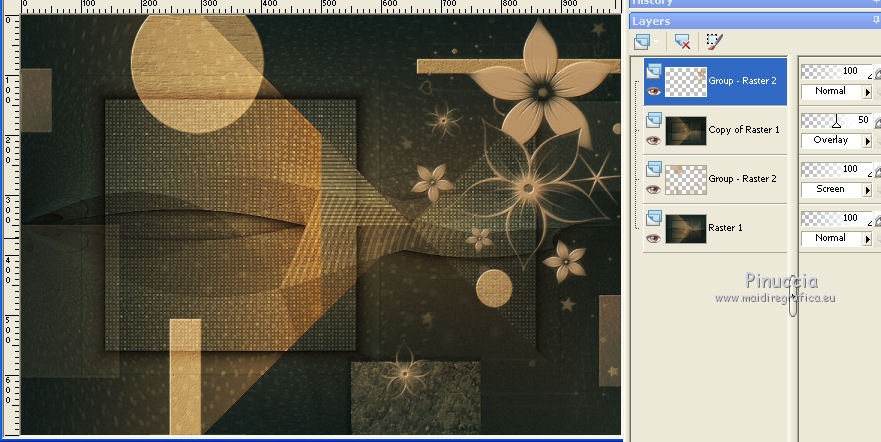Toggle eye icon of the selected top layer
881x442 pixels.
click(x=654, y=90)
